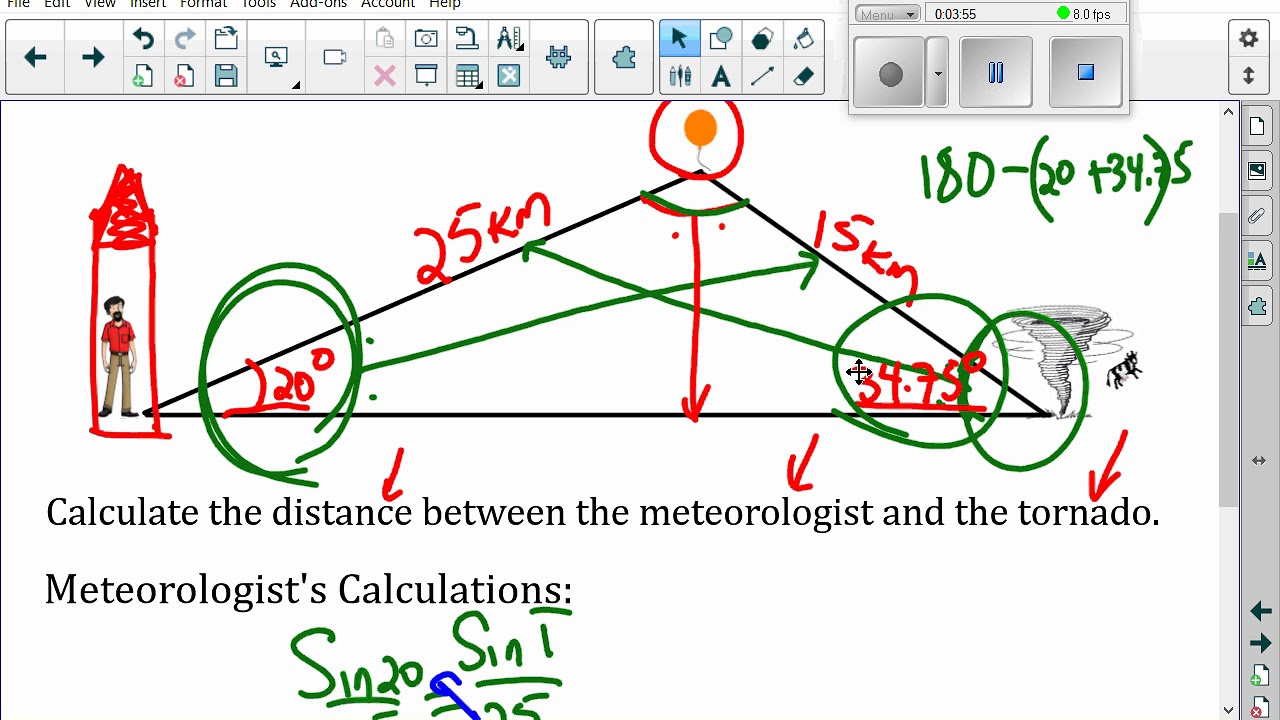The image size is (1280, 720).
Task: Open the Account menu
Action: tap(388, 4)
